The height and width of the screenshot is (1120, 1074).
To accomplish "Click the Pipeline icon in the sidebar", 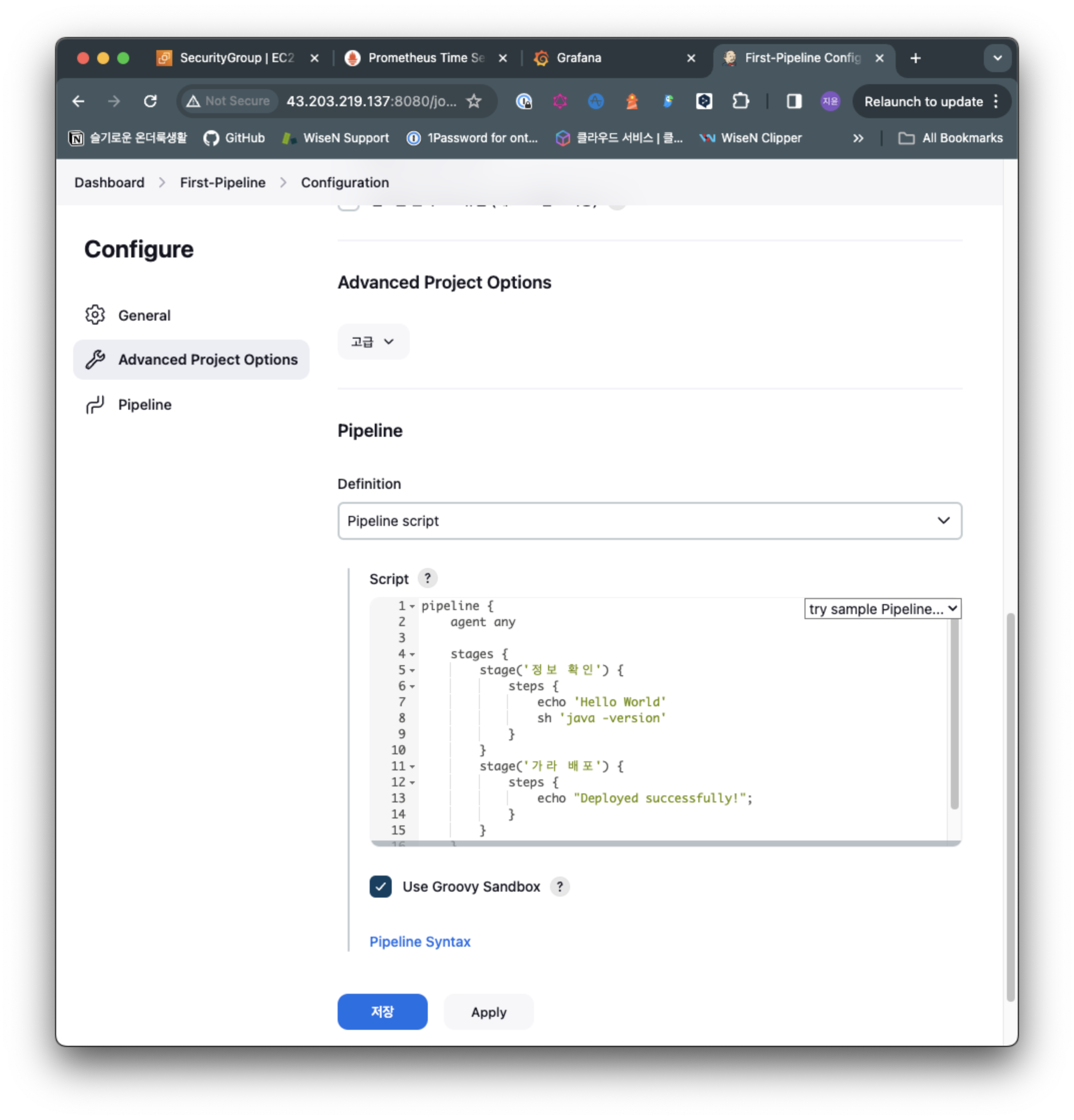I will click(95, 405).
